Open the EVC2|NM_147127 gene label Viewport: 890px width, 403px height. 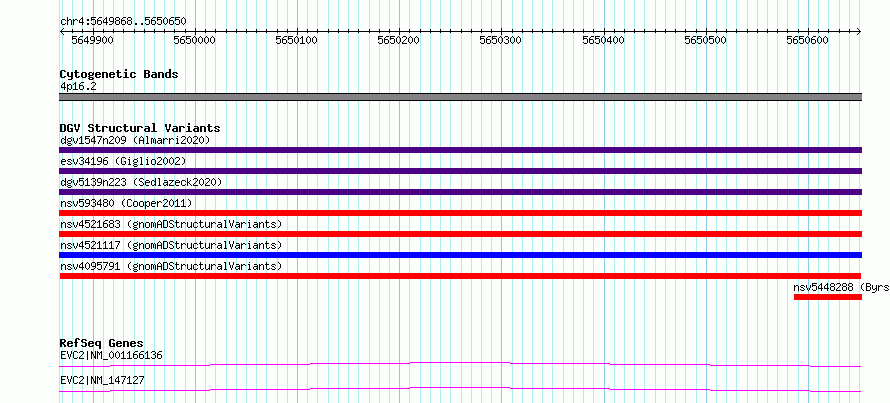click(102, 380)
